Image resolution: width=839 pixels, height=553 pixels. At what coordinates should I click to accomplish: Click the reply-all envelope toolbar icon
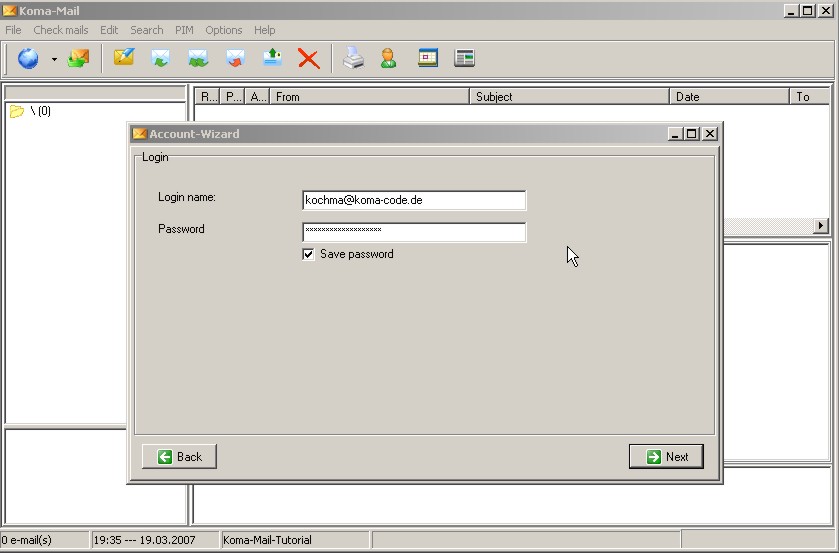198,58
